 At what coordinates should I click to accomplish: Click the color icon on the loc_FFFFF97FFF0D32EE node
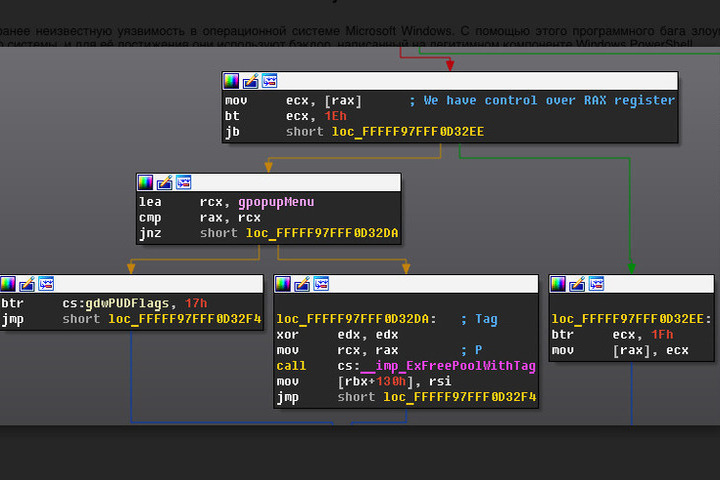558,284
